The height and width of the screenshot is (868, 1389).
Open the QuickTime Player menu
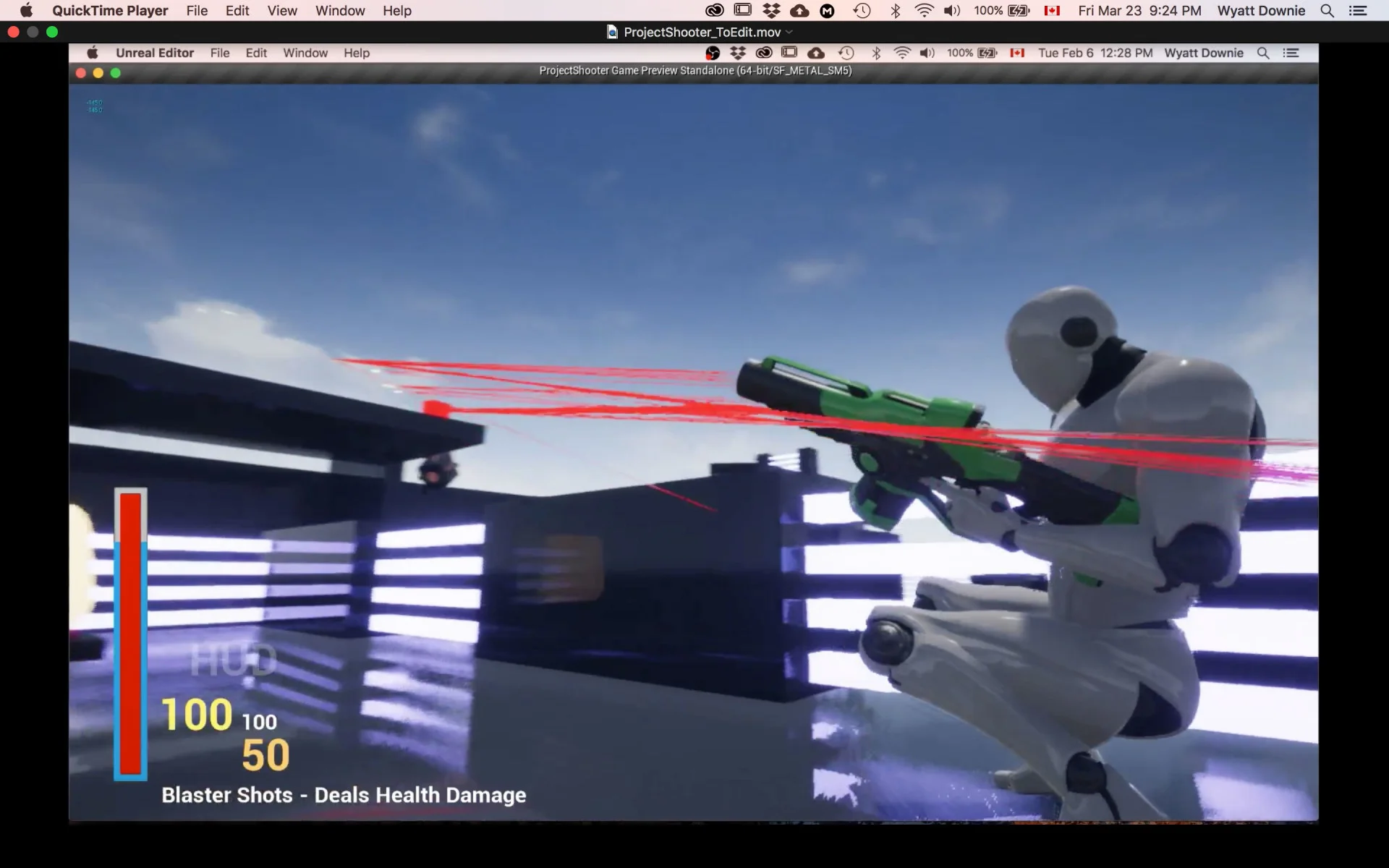click(110, 10)
